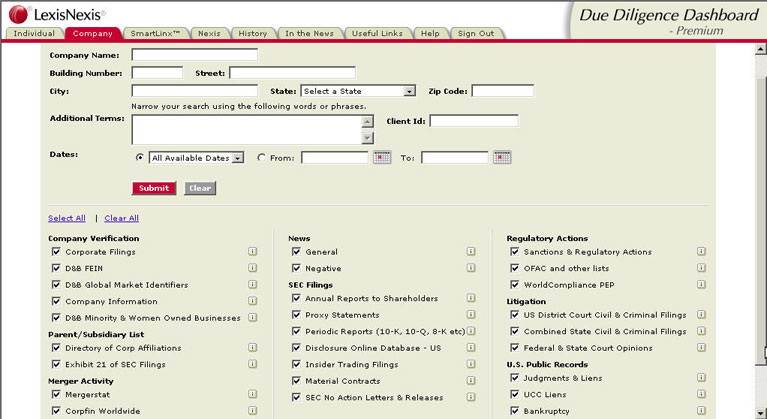
Task: Show info for Periodic Reports row
Action: (x=471, y=331)
